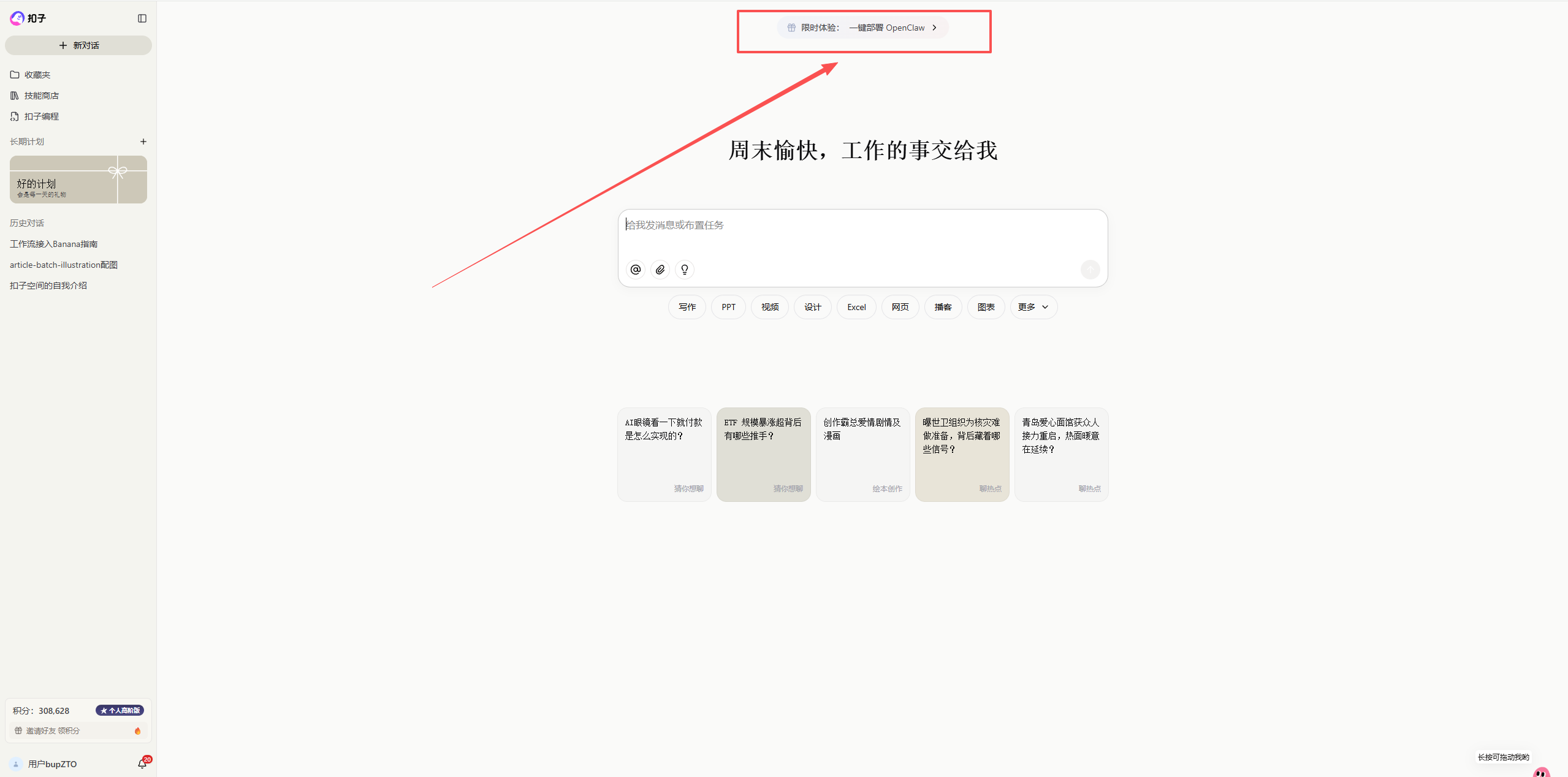Viewport: 1568px width, 777px height.
Task: Open 技能商店 skill store
Action: (41, 96)
